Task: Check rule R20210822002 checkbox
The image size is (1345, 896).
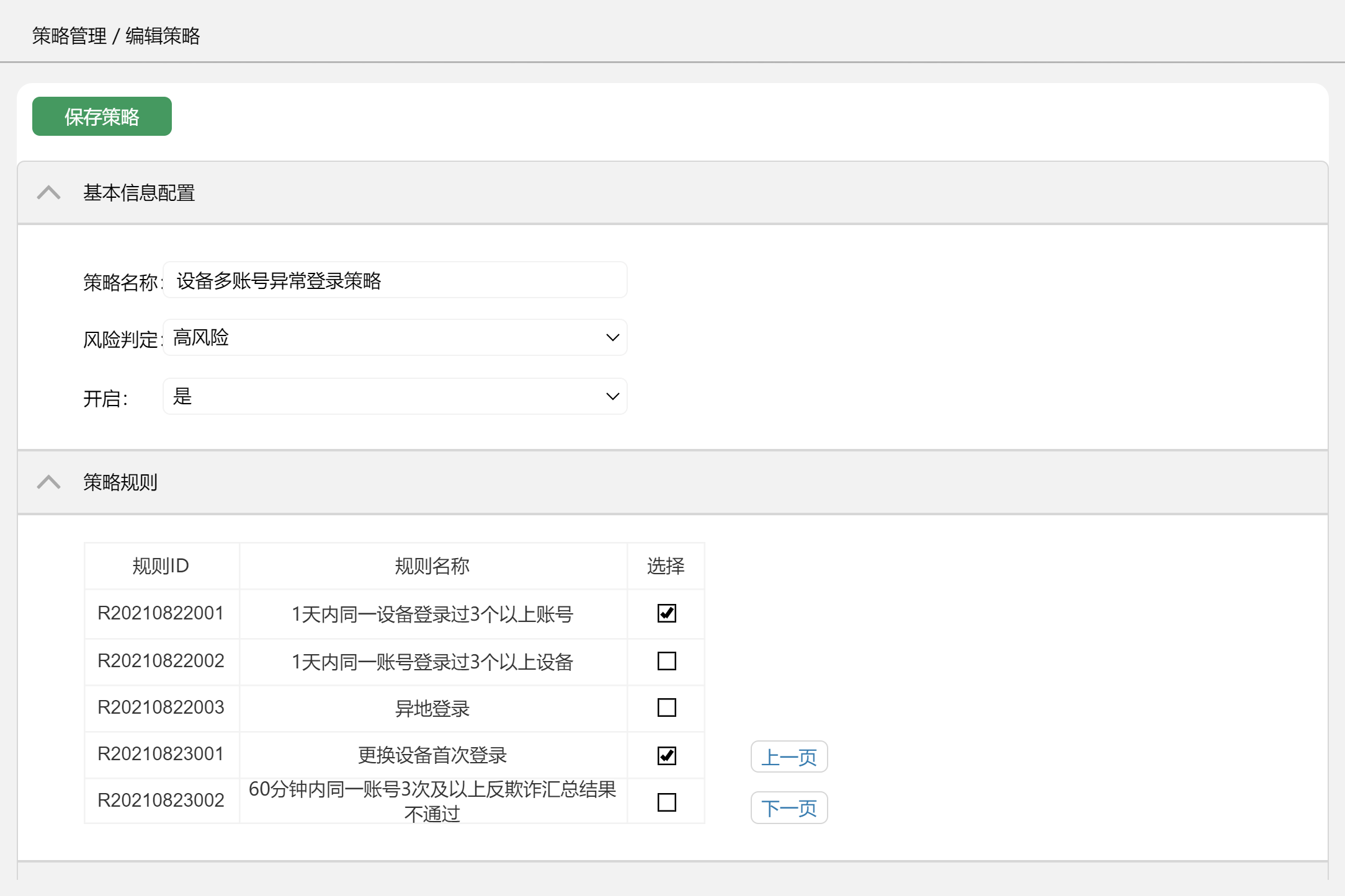Action: pos(667,661)
